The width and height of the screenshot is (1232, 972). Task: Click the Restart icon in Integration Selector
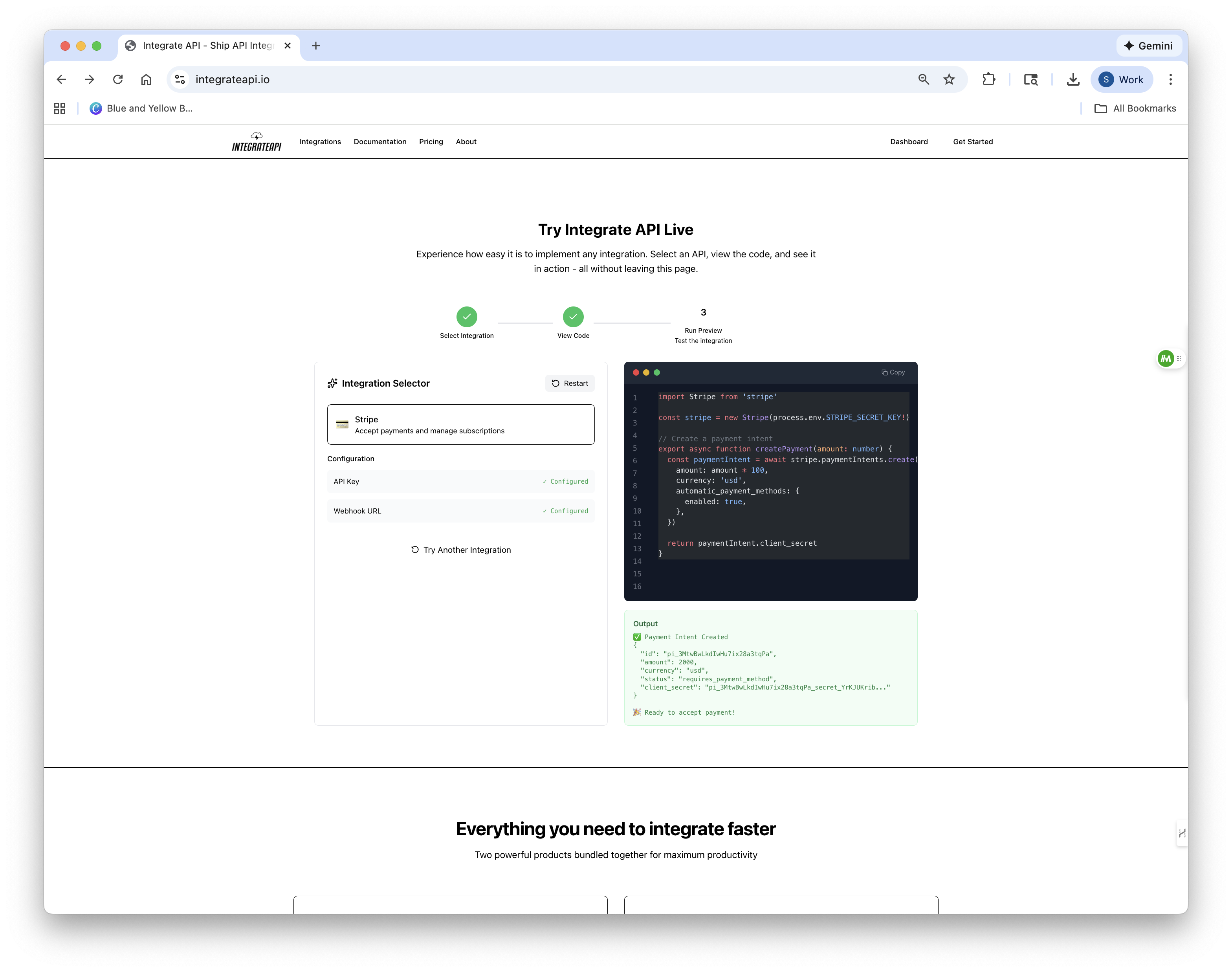click(x=555, y=383)
